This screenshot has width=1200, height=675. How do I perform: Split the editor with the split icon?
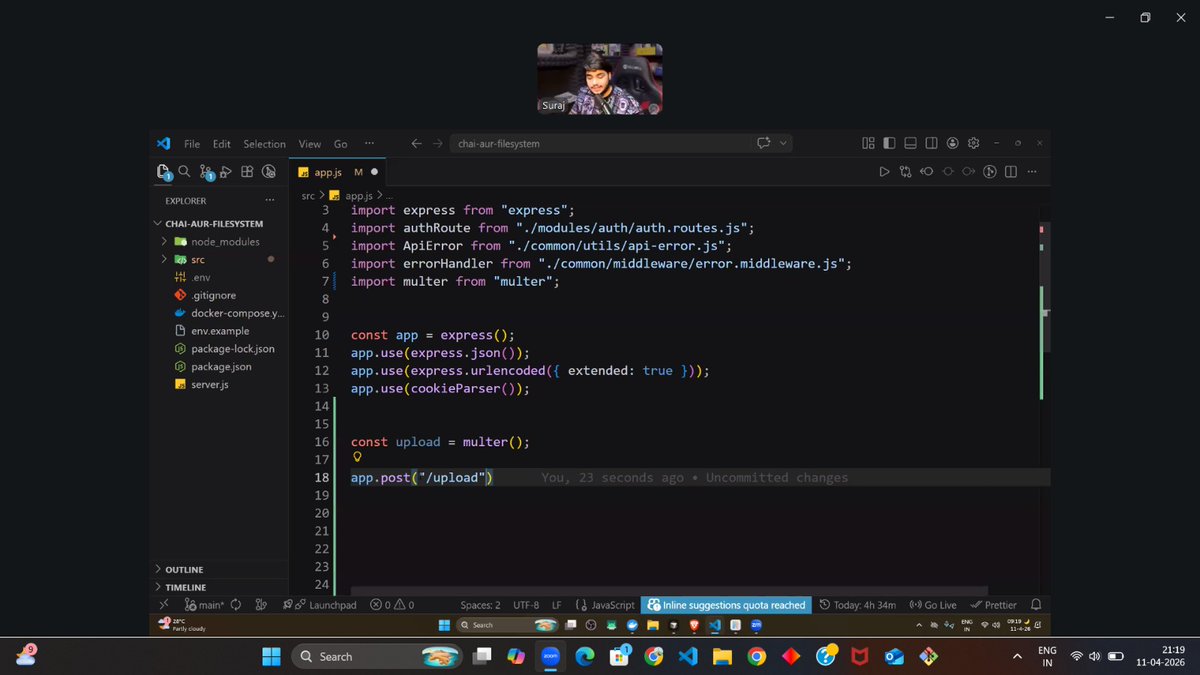click(1010, 171)
